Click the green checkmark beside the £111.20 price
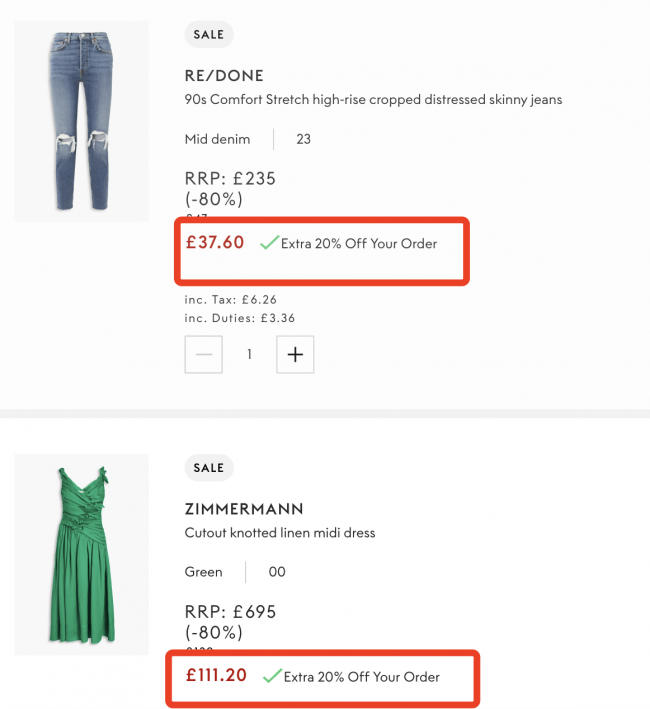Screen dimensions: 650x709 271,676
